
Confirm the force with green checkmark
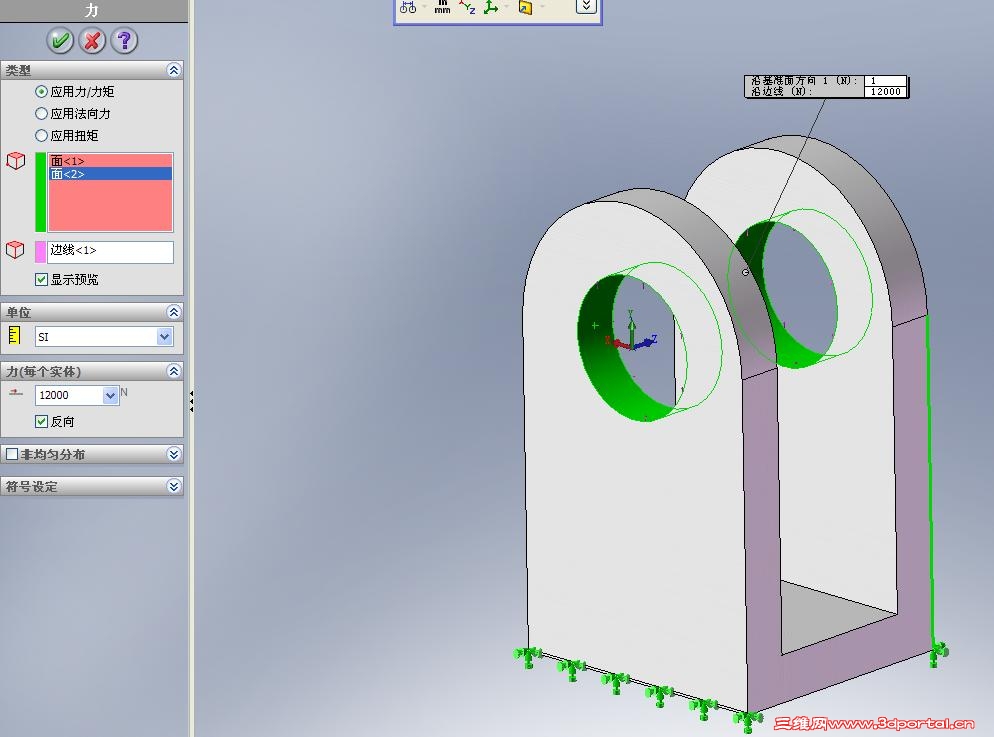pyautogui.click(x=60, y=41)
